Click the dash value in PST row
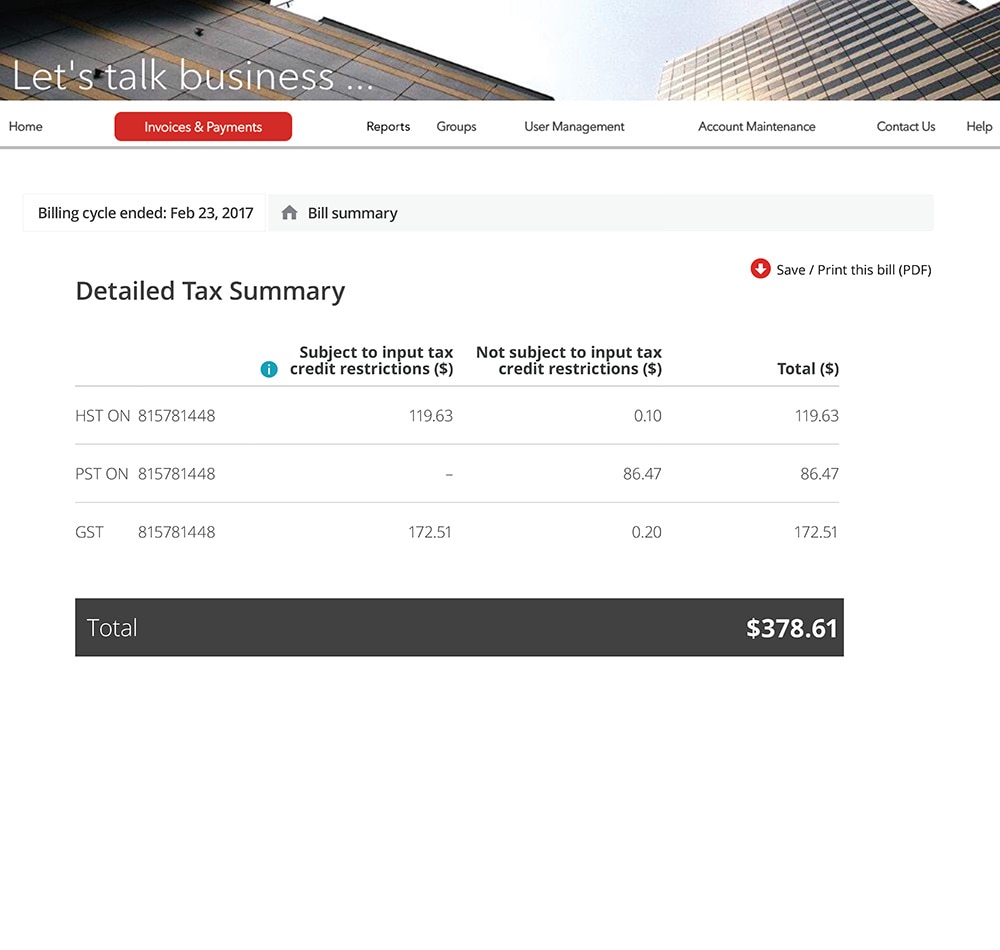The image size is (1000, 950). pyautogui.click(x=449, y=474)
